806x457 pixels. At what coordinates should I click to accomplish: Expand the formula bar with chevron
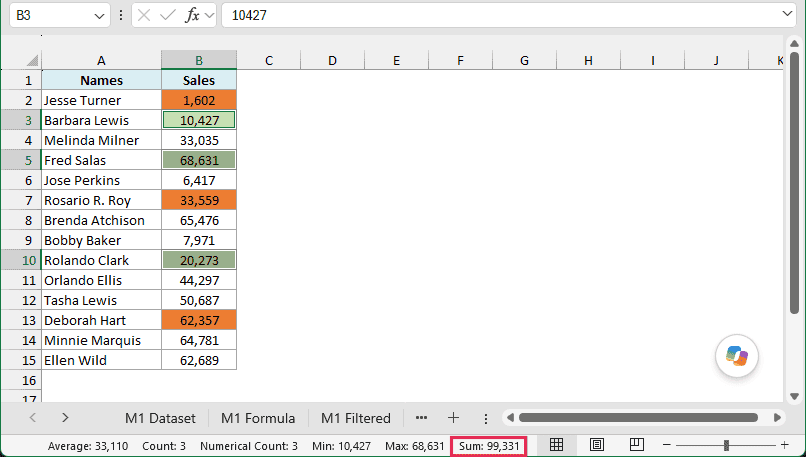point(787,14)
